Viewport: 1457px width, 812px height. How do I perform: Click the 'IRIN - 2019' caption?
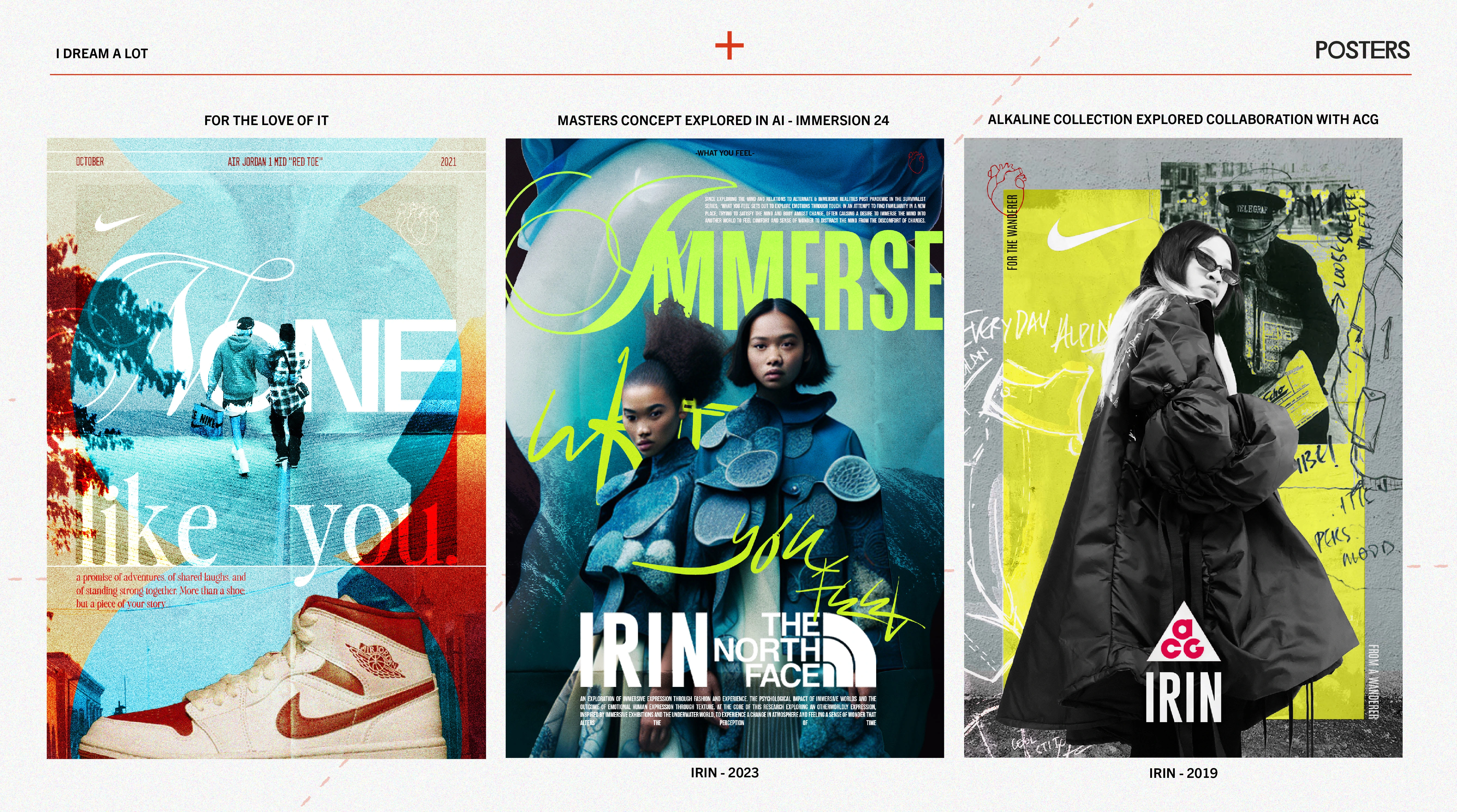pyautogui.click(x=1183, y=773)
